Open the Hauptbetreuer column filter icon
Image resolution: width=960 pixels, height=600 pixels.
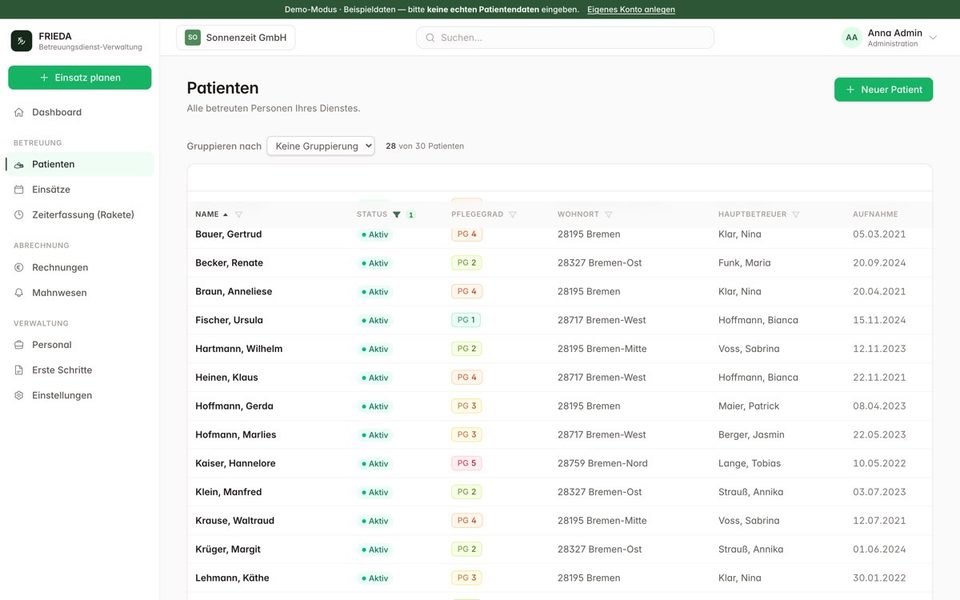pyautogui.click(x=796, y=214)
